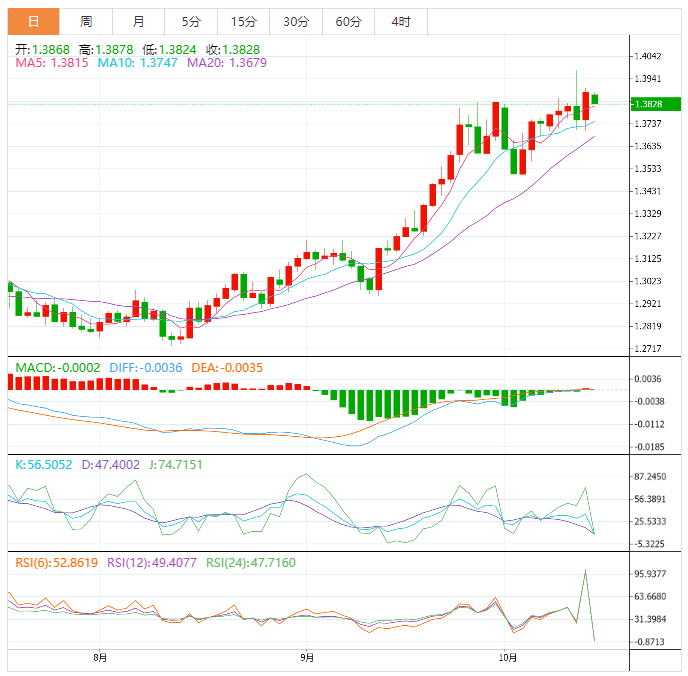Click the -0.8713 RSI axis value
Viewport: 688px width, 676px height.
pos(650,642)
